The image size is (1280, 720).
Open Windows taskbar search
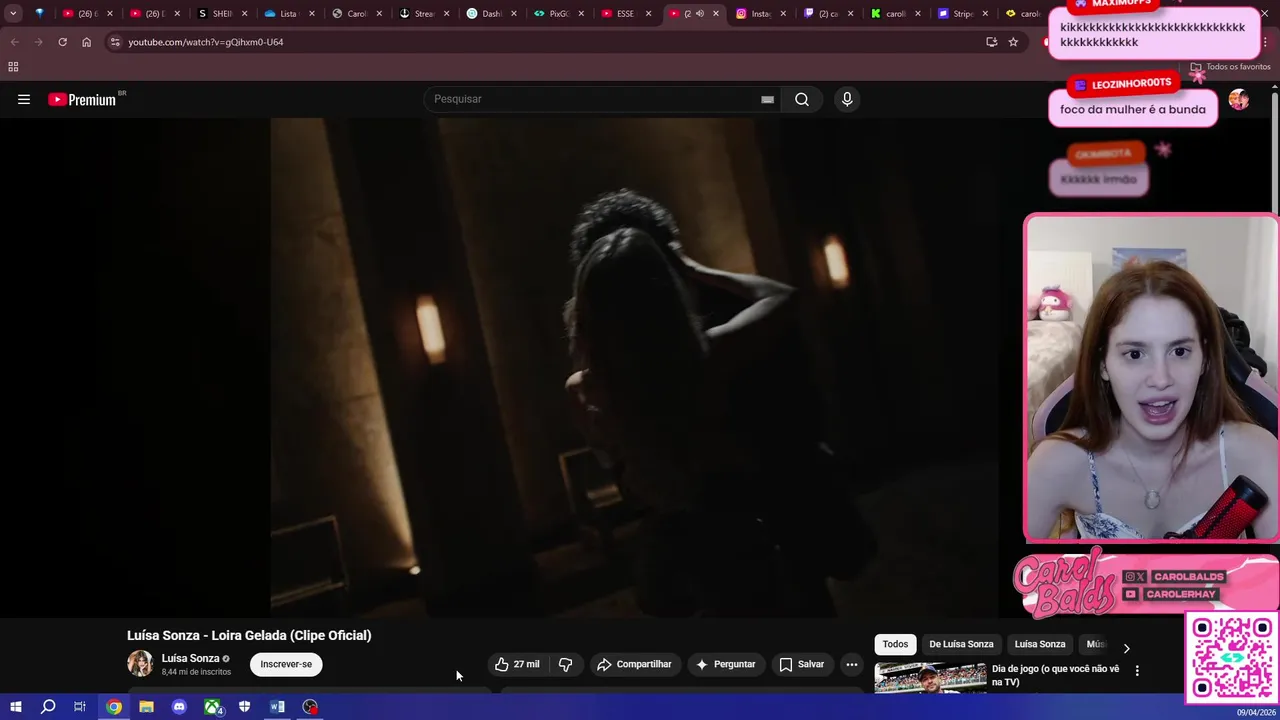[48, 707]
